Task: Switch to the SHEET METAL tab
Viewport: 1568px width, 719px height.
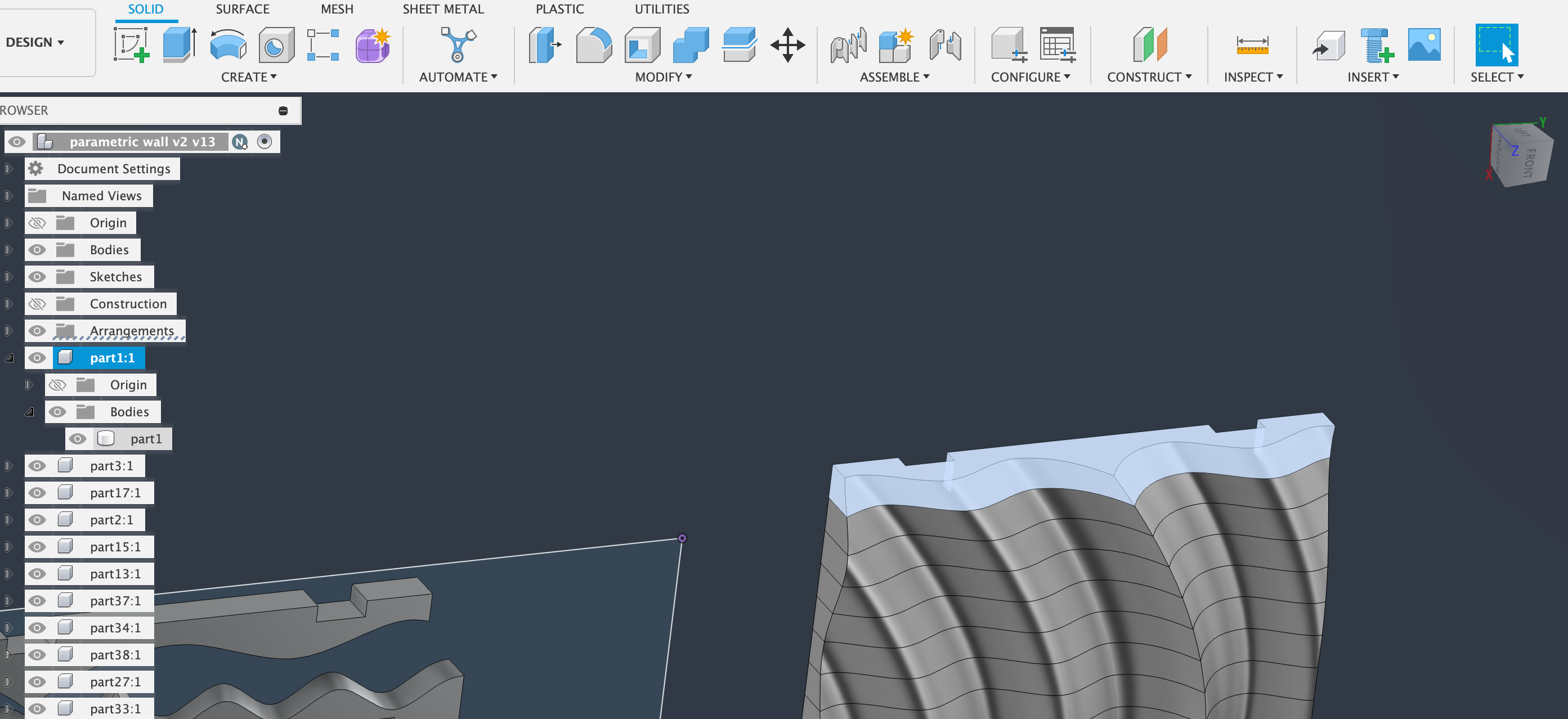Action: (x=443, y=9)
